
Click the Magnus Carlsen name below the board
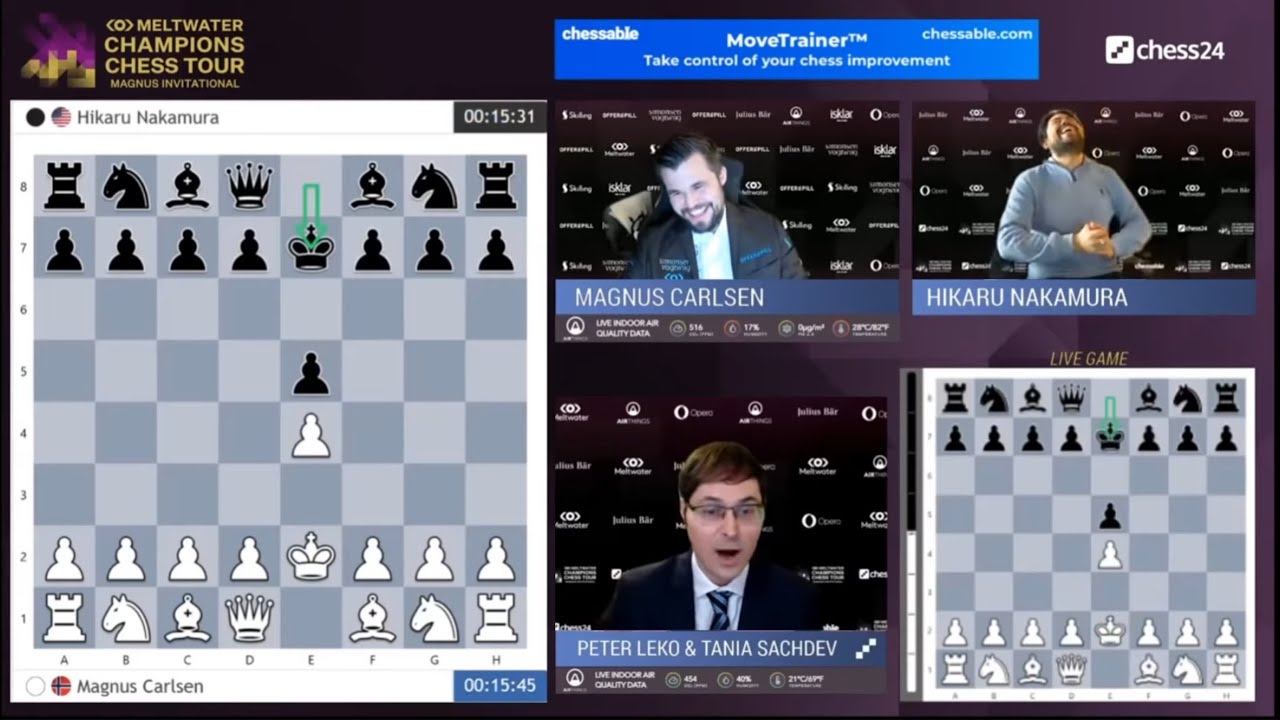(x=140, y=686)
